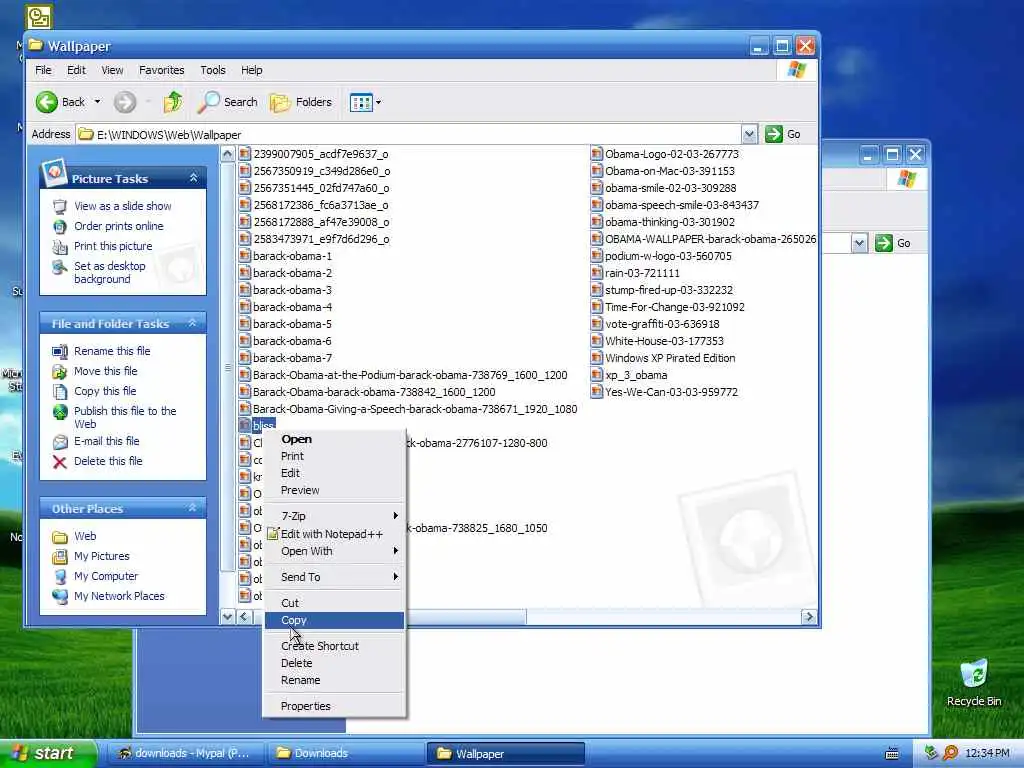
Task: Open the Favorites menu
Action: [161, 70]
